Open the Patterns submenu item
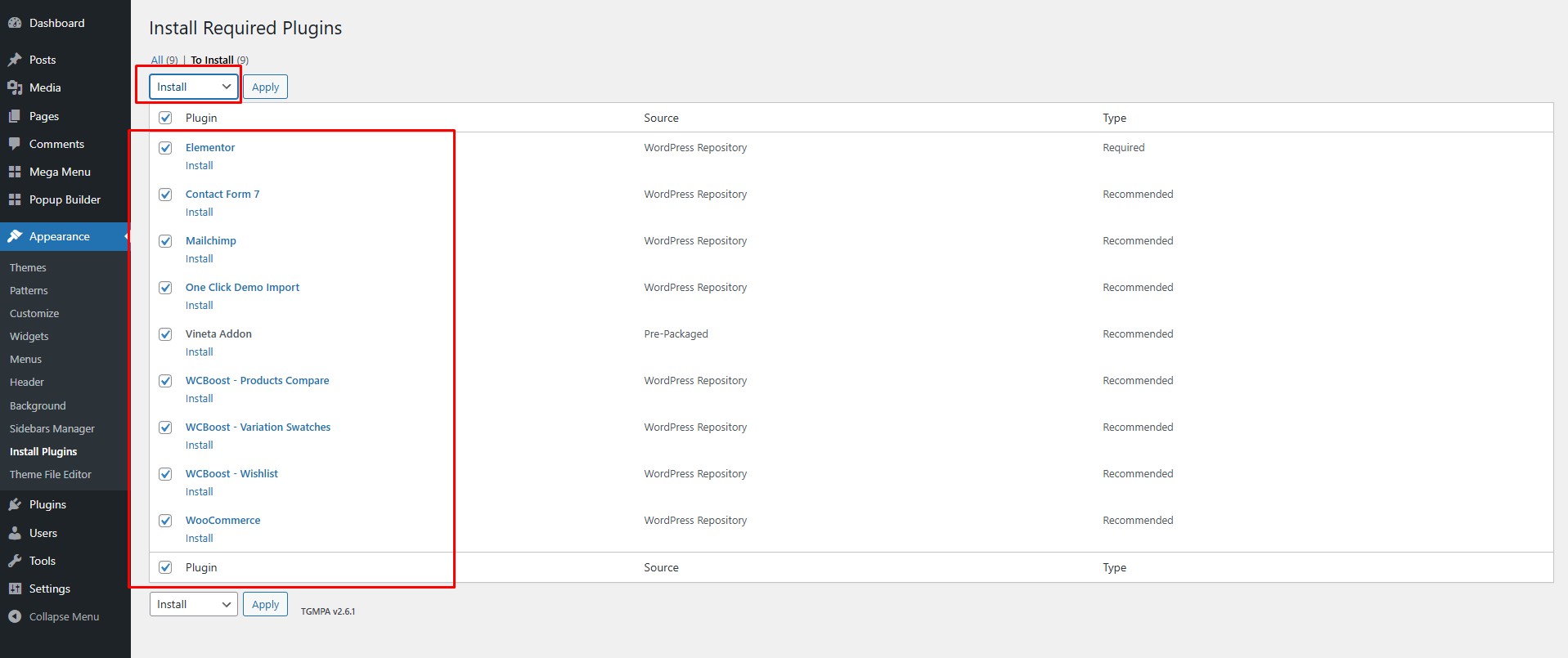 (29, 290)
